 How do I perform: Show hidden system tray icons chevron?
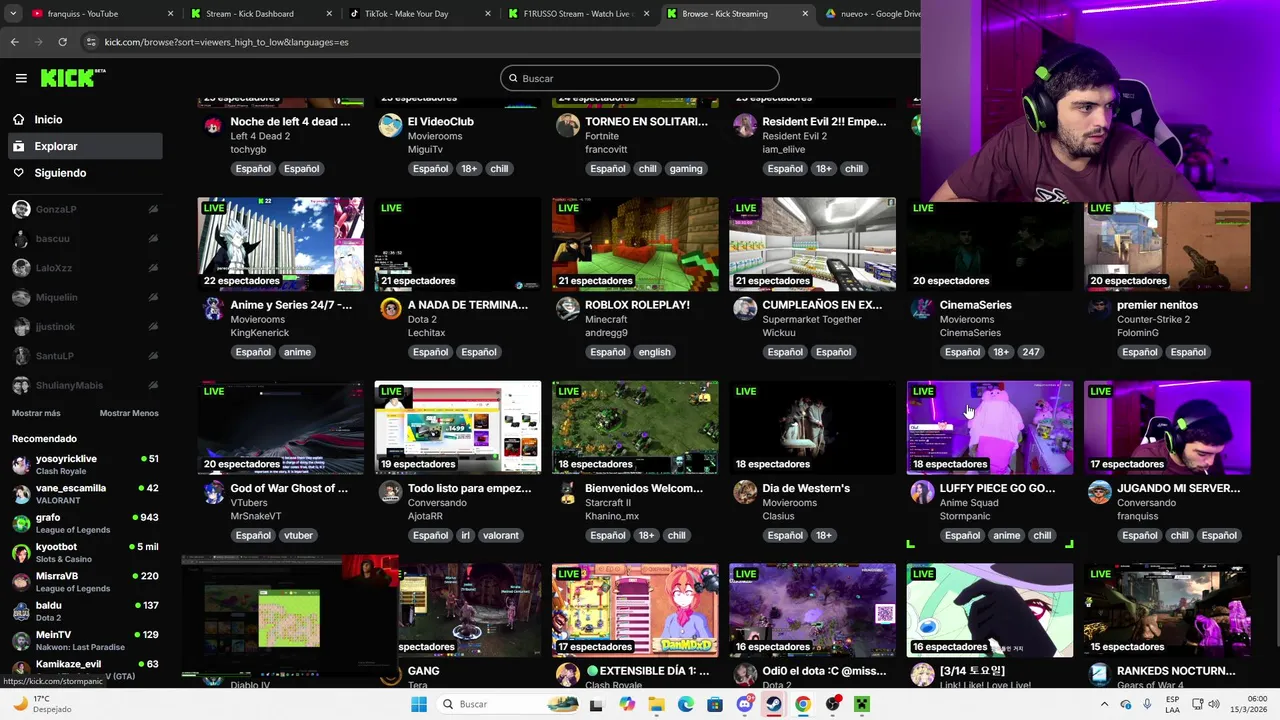point(1105,704)
